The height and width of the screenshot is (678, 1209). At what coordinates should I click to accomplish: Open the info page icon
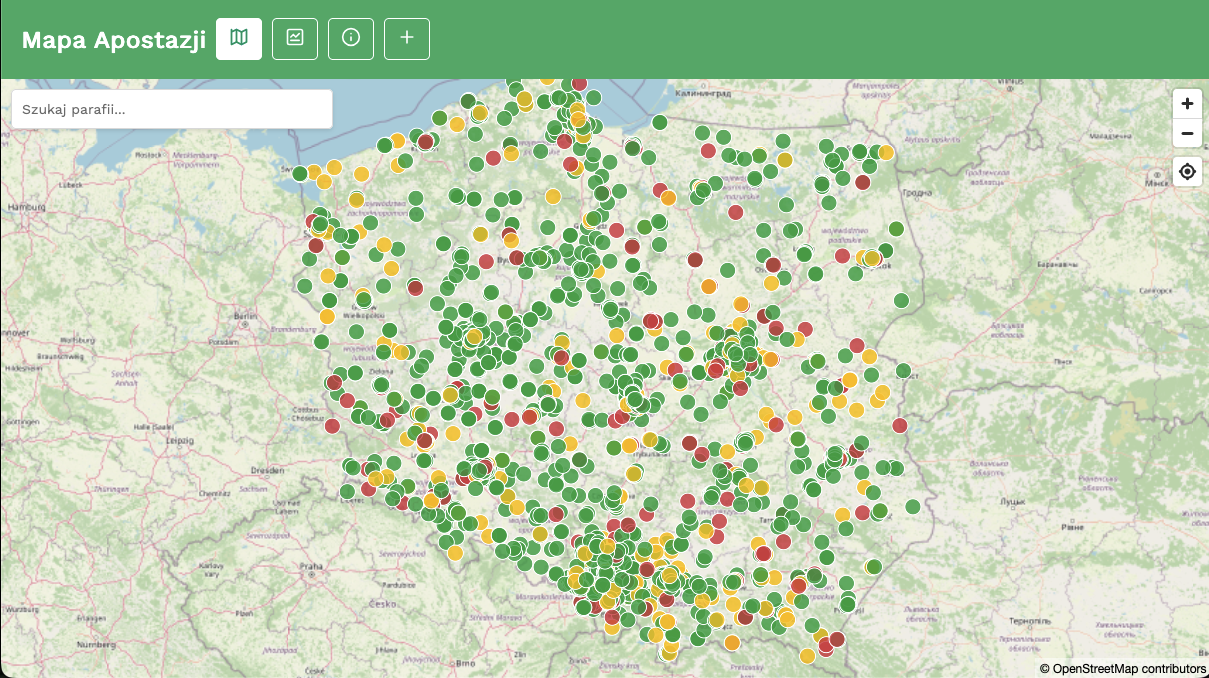coord(351,38)
